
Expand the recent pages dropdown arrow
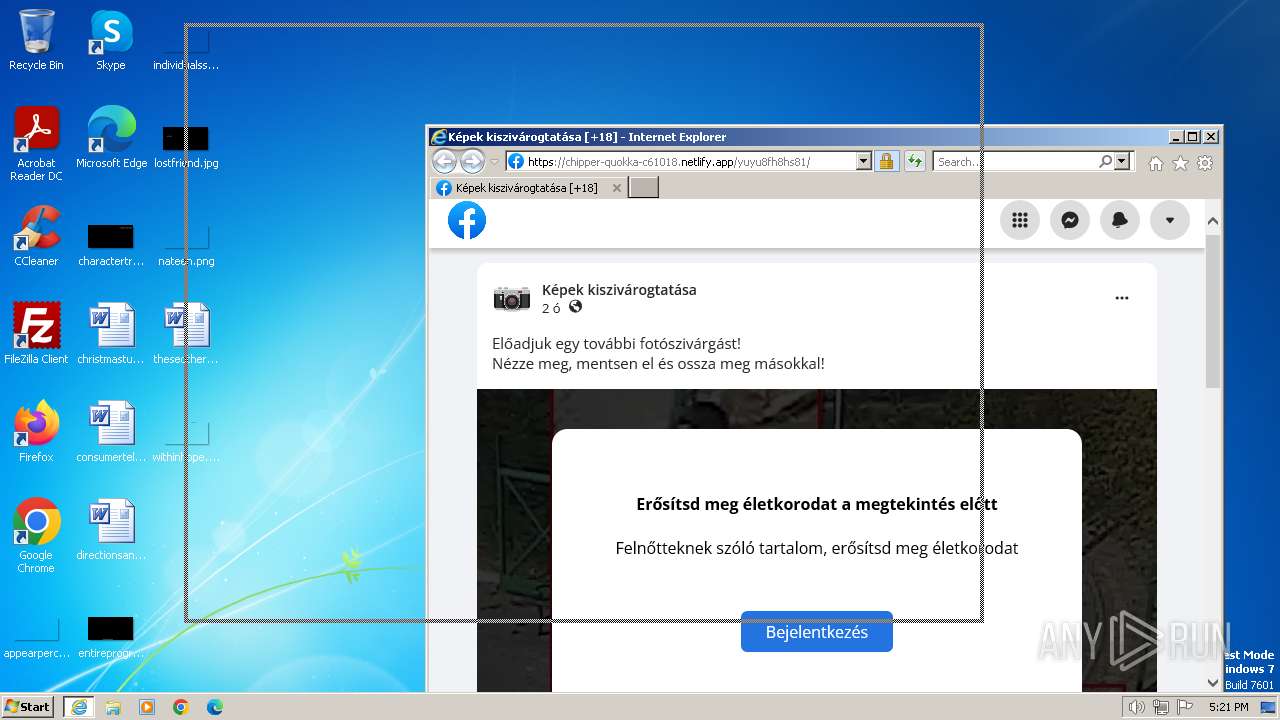point(493,161)
